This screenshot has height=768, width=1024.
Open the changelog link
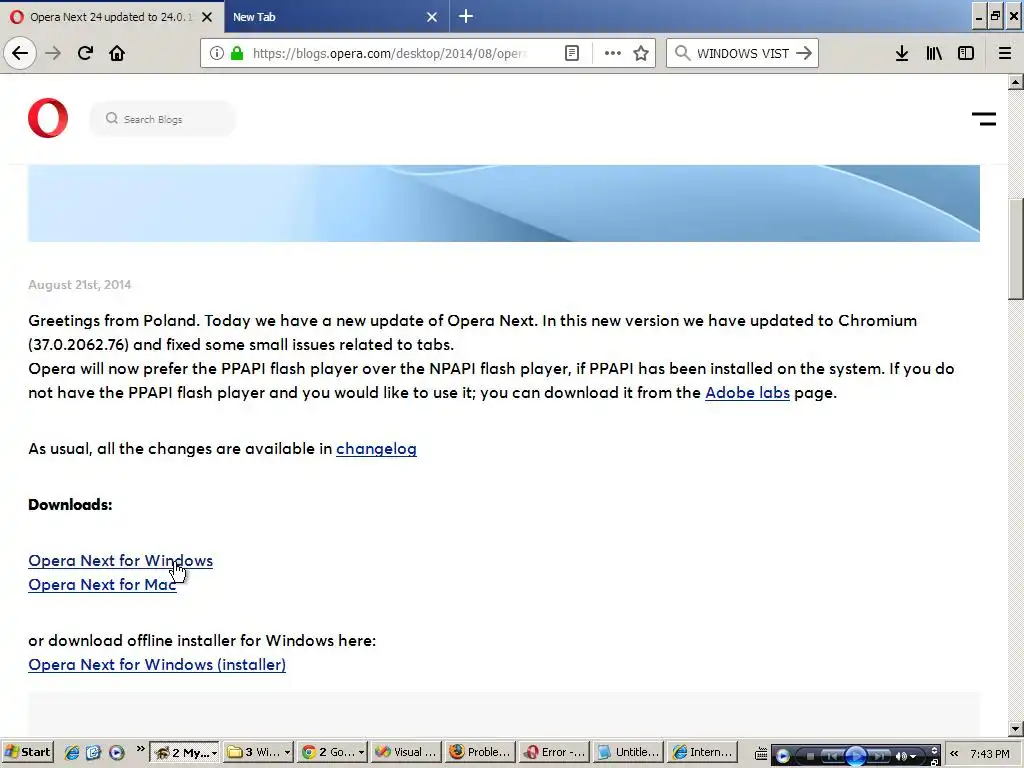click(376, 449)
